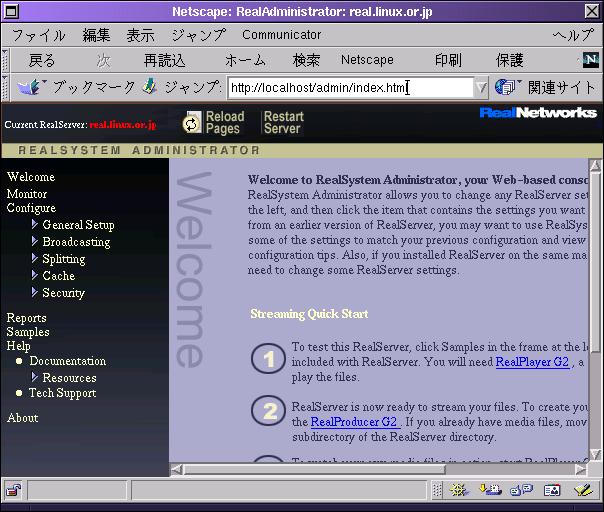604x512 pixels.
Task: Open Reports in the sidebar
Action: pos(26,318)
